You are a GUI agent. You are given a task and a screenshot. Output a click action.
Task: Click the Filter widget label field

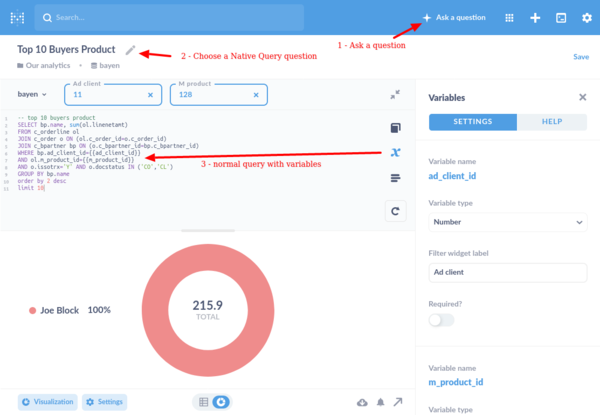[507, 271]
